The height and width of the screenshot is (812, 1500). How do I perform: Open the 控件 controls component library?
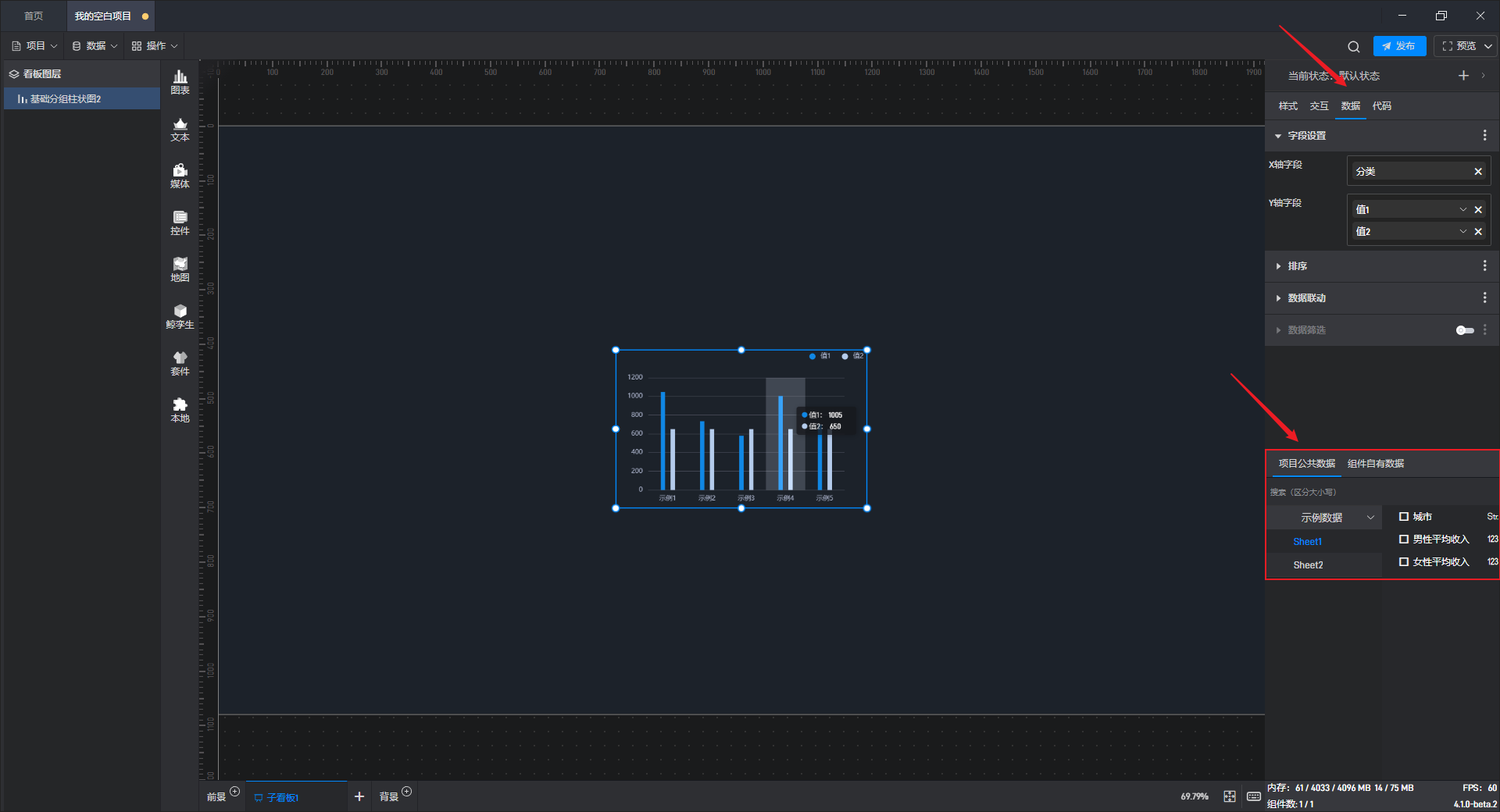[180, 223]
